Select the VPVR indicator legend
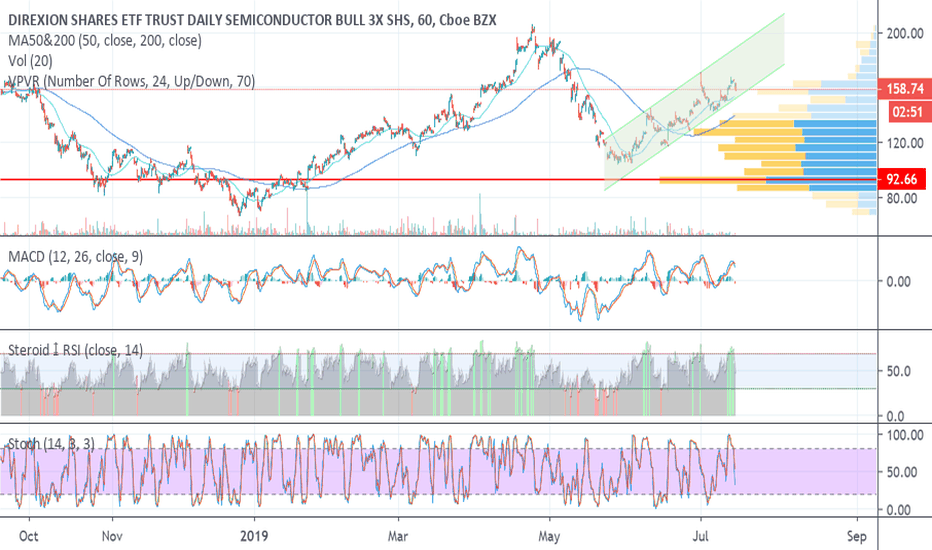The image size is (932, 550). [x=131, y=81]
